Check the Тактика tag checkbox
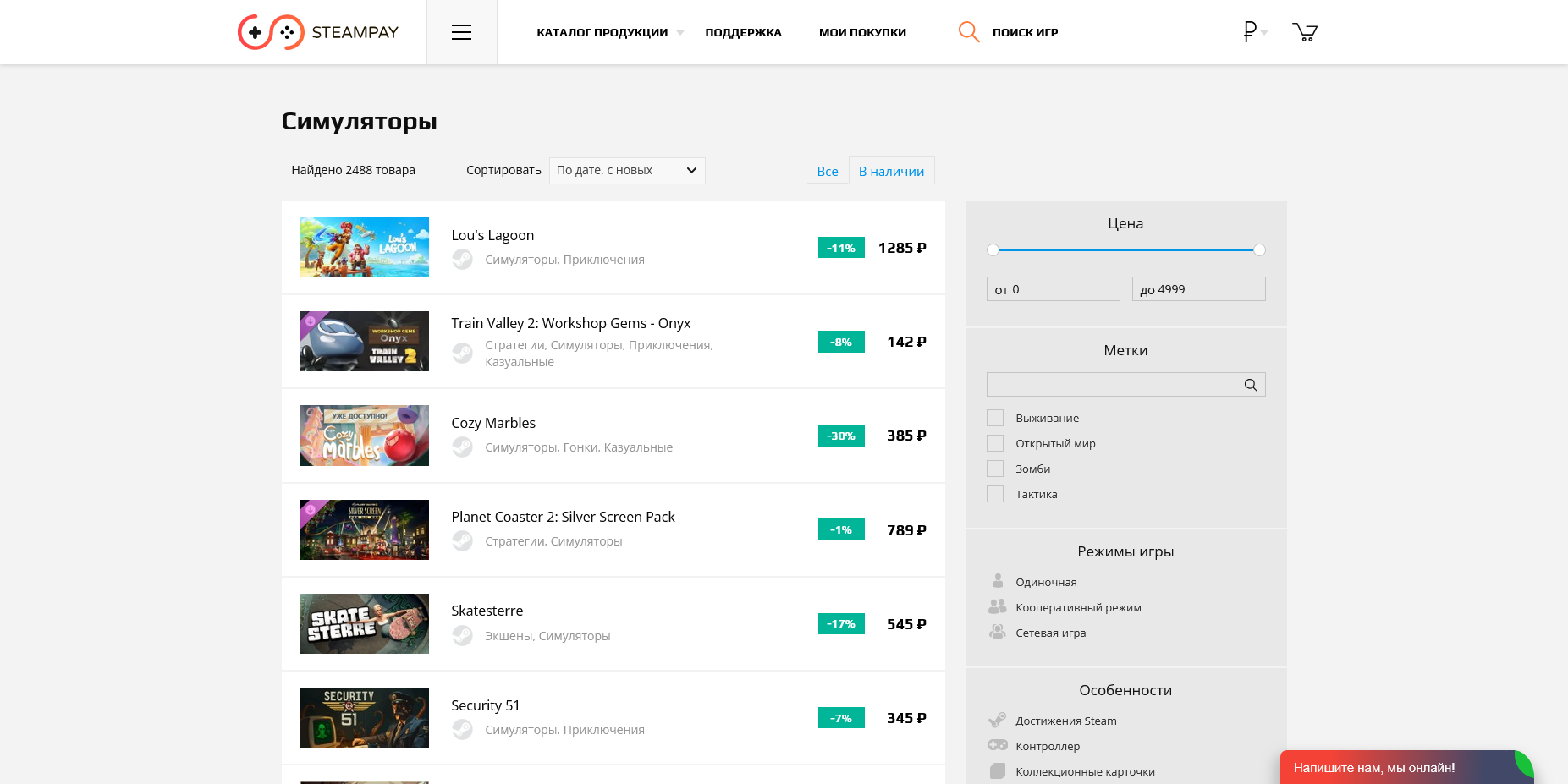This screenshot has width=1568, height=784. (995, 494)
